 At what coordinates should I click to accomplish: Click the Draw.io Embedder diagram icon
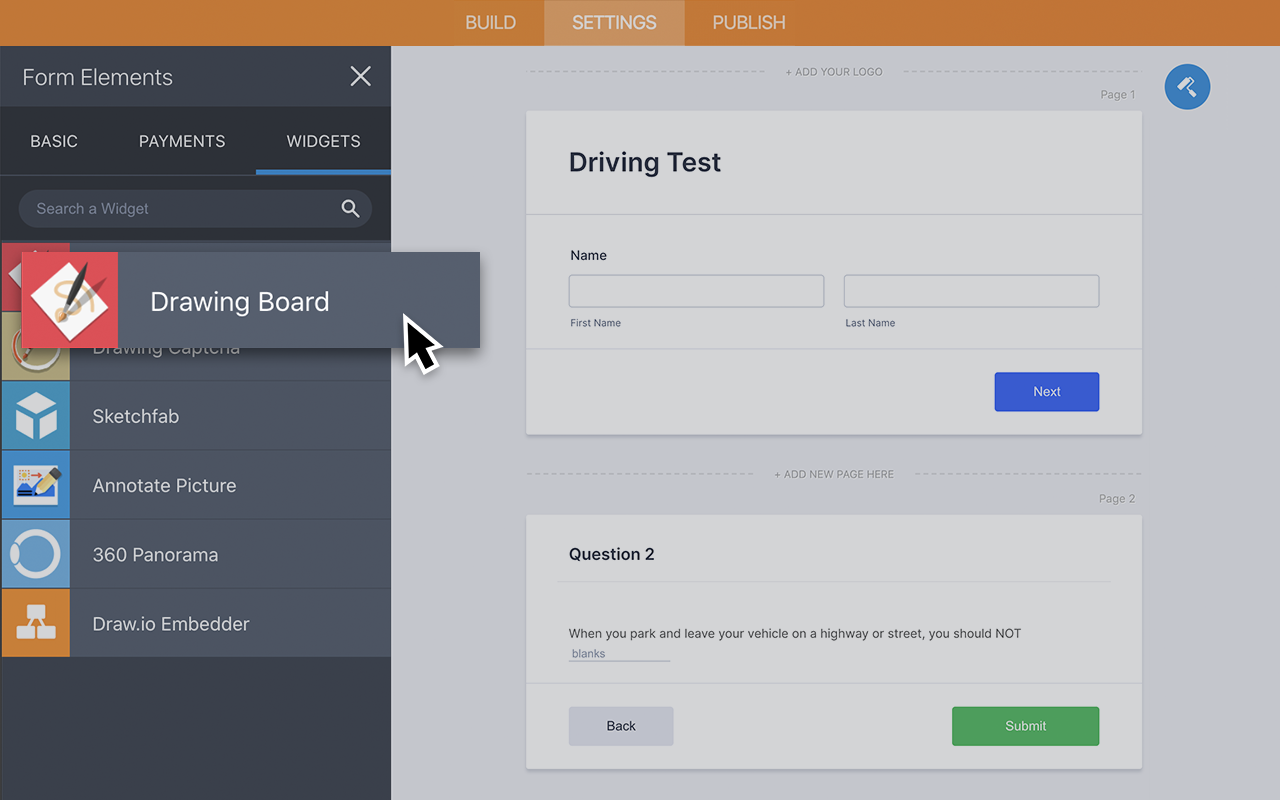tap(36, 623)
